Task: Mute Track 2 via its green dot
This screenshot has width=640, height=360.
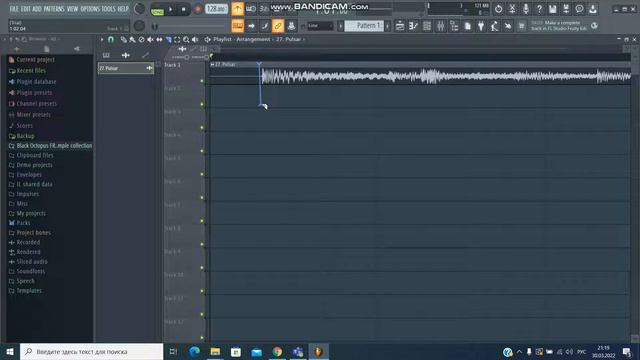Action: [202, 104]
